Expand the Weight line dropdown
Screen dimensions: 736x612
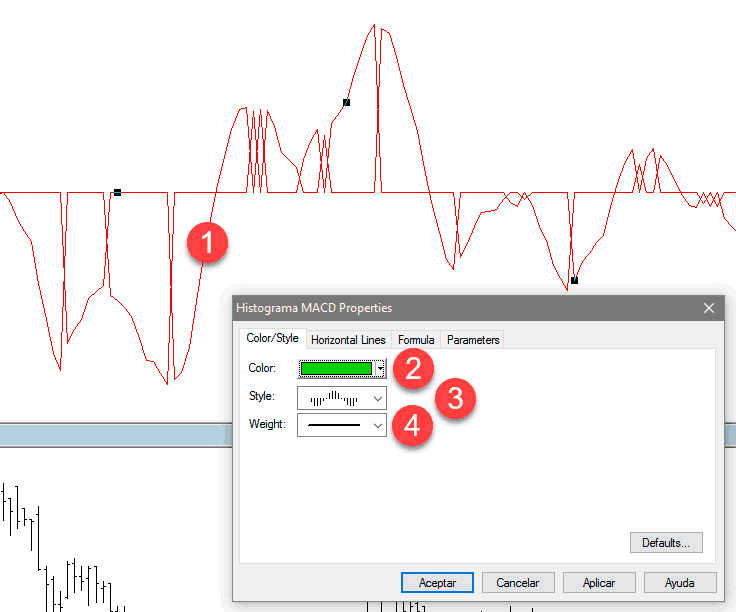pos(342,425)
